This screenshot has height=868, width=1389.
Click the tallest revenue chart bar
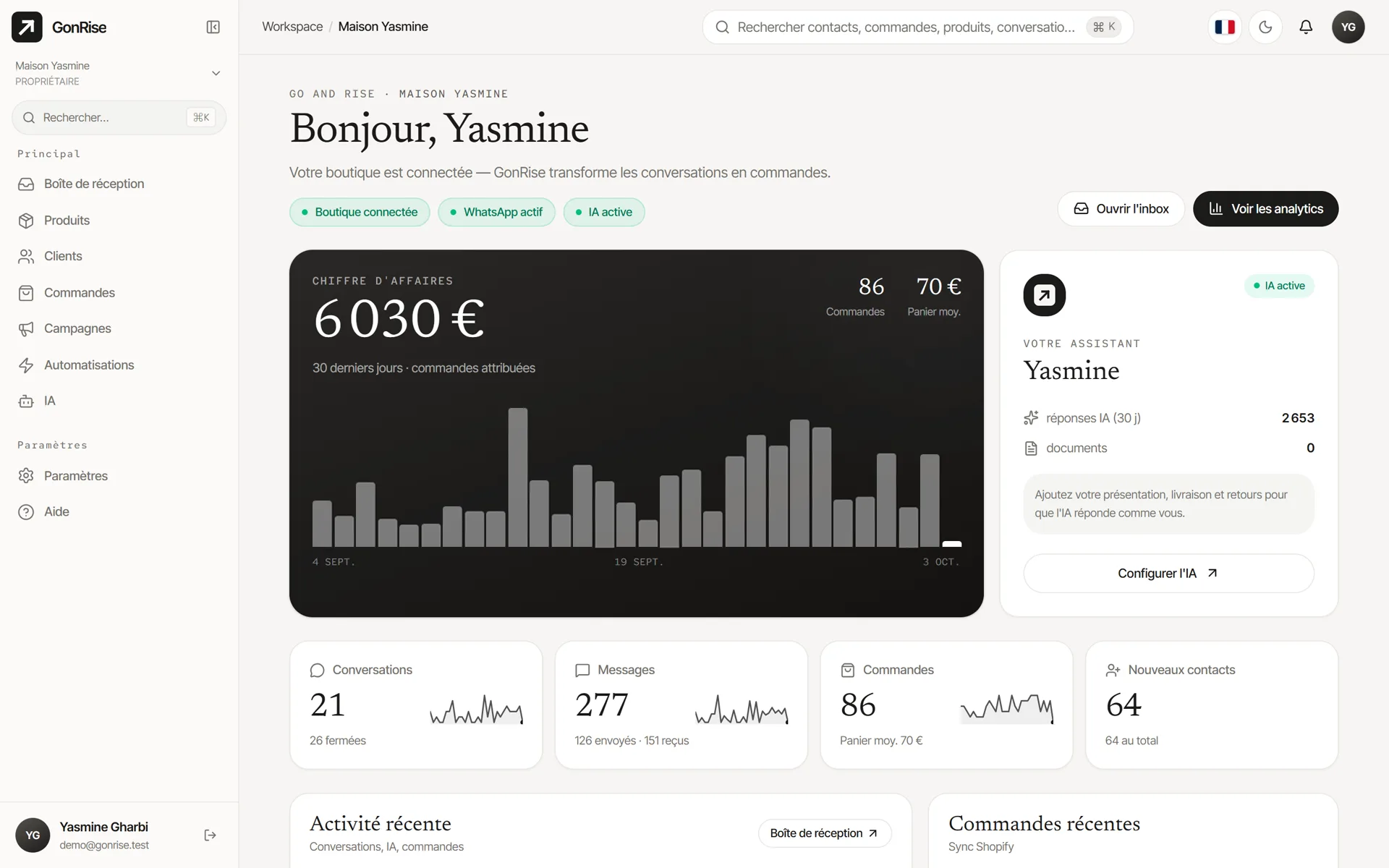pos(518,477)
